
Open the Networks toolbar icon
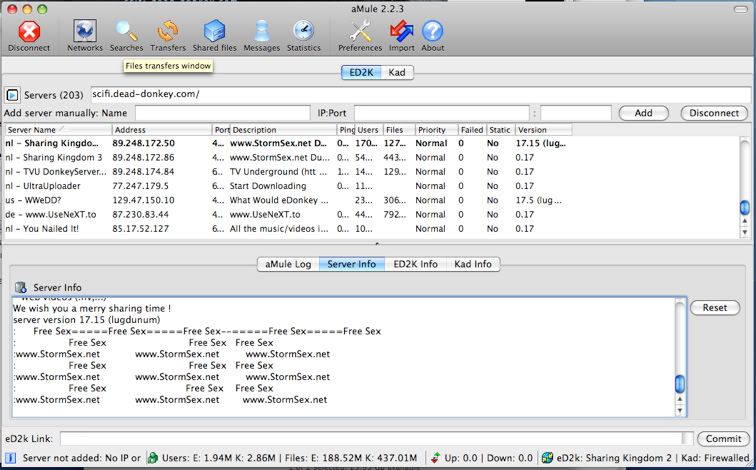point(84,31)
